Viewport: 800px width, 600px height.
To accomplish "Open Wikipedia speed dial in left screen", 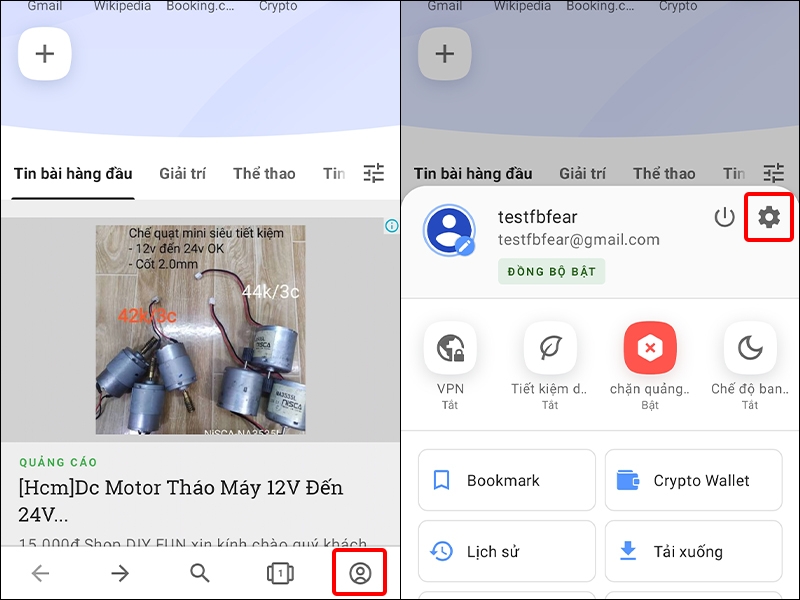I will (x=122, y=6).
